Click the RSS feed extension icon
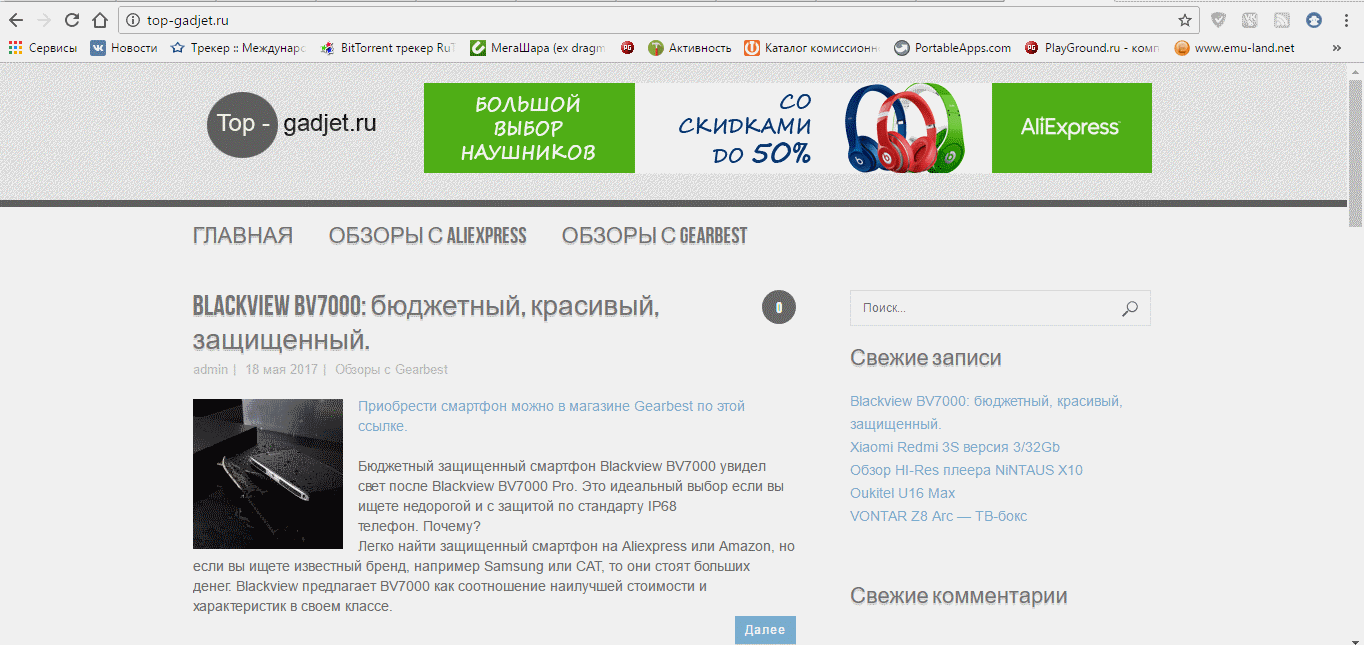This screenshot has width=1364, height=645. coord(1281,20)
